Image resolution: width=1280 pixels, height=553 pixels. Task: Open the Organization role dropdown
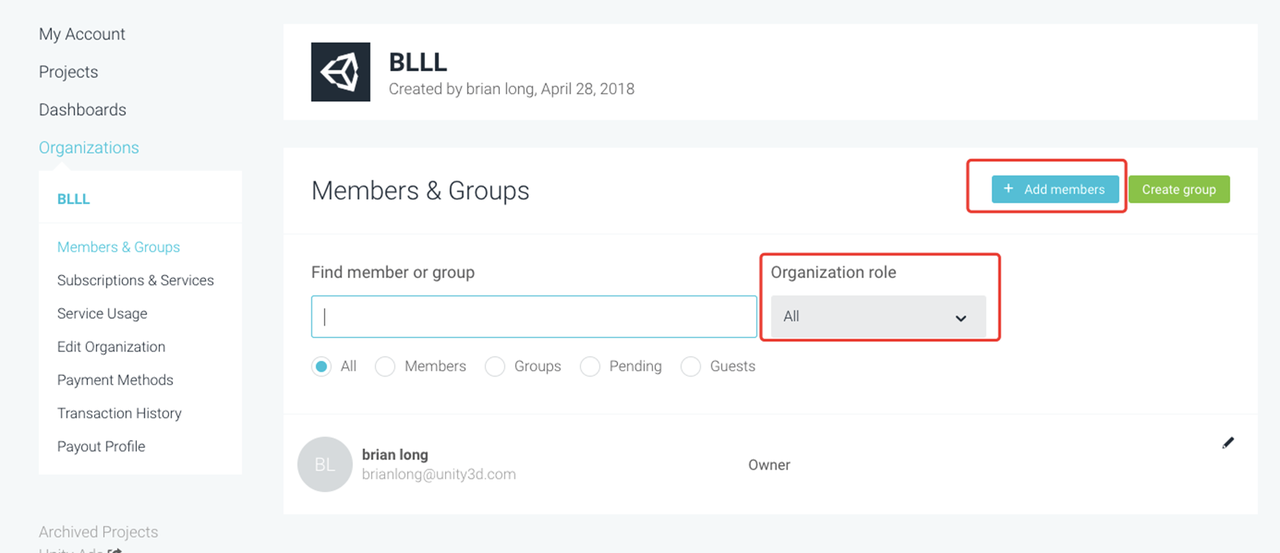pos(878,317)
